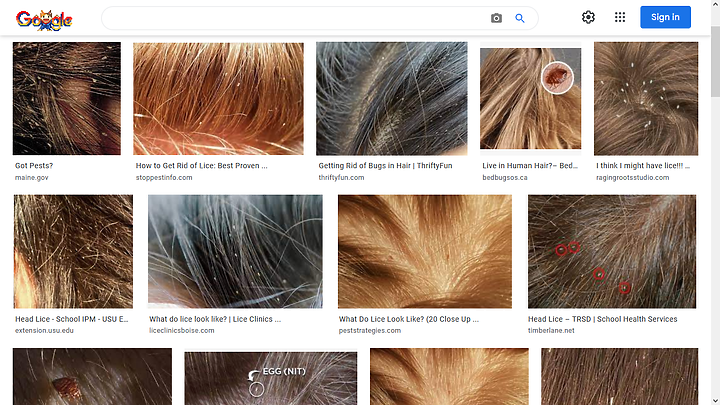
Task: Open the Google apps grid
Action: (x=620, y=17)
